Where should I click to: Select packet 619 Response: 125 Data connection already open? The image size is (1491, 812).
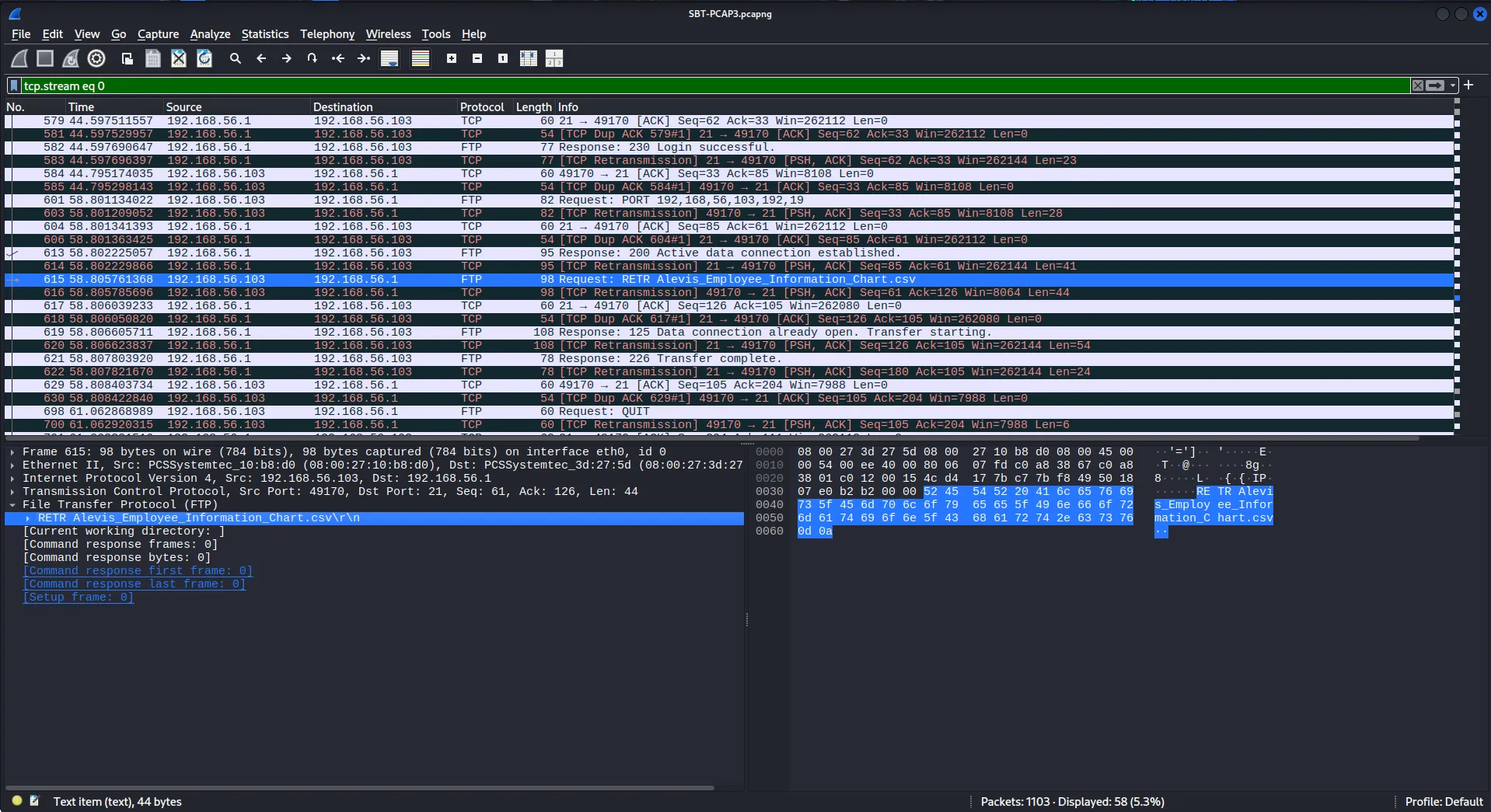tap(729, 333)
